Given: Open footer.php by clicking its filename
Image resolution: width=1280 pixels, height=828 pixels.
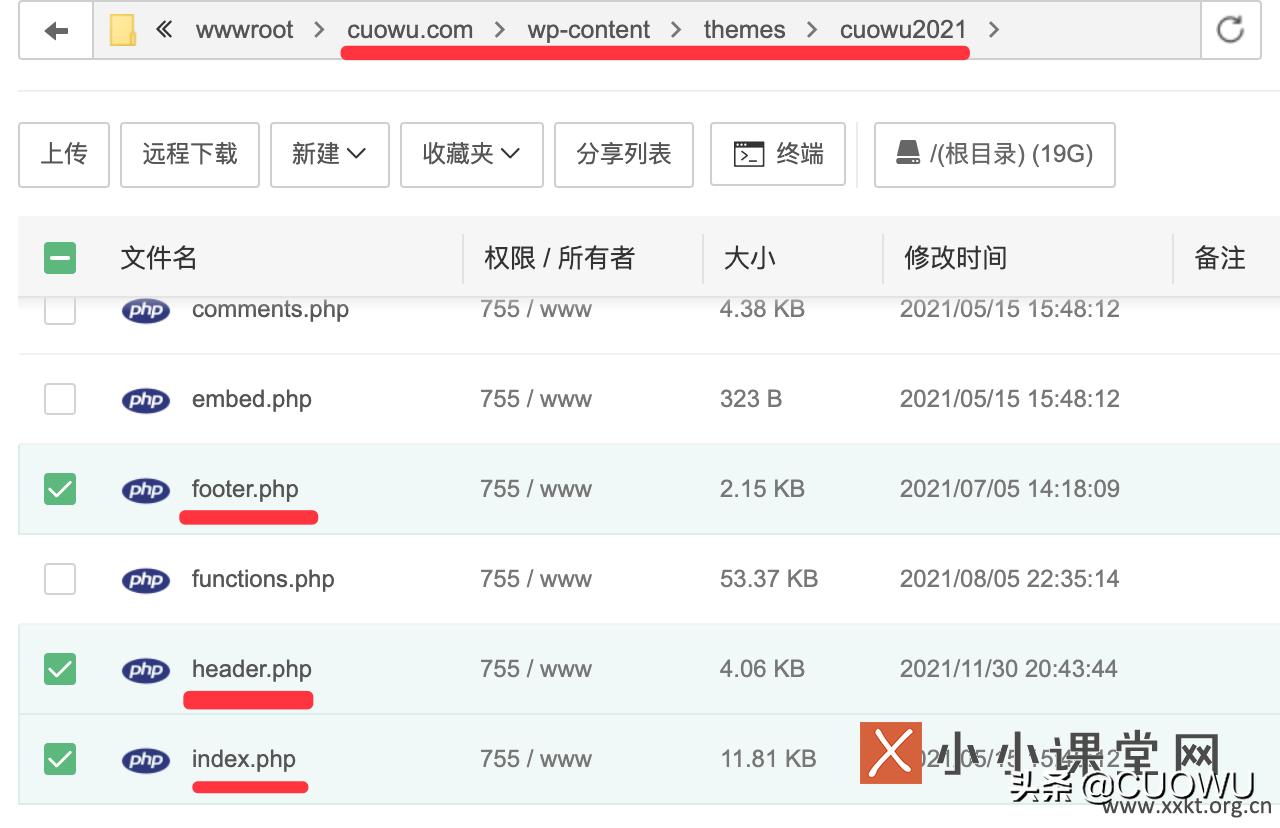Looking at the screenshot, I should click(244, 489).
